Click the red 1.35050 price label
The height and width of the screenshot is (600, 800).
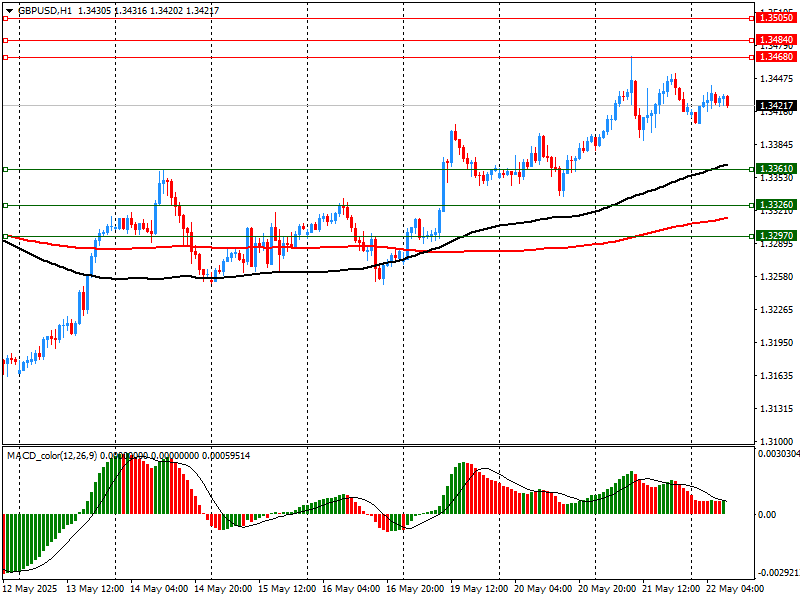(x=776, y=18)
